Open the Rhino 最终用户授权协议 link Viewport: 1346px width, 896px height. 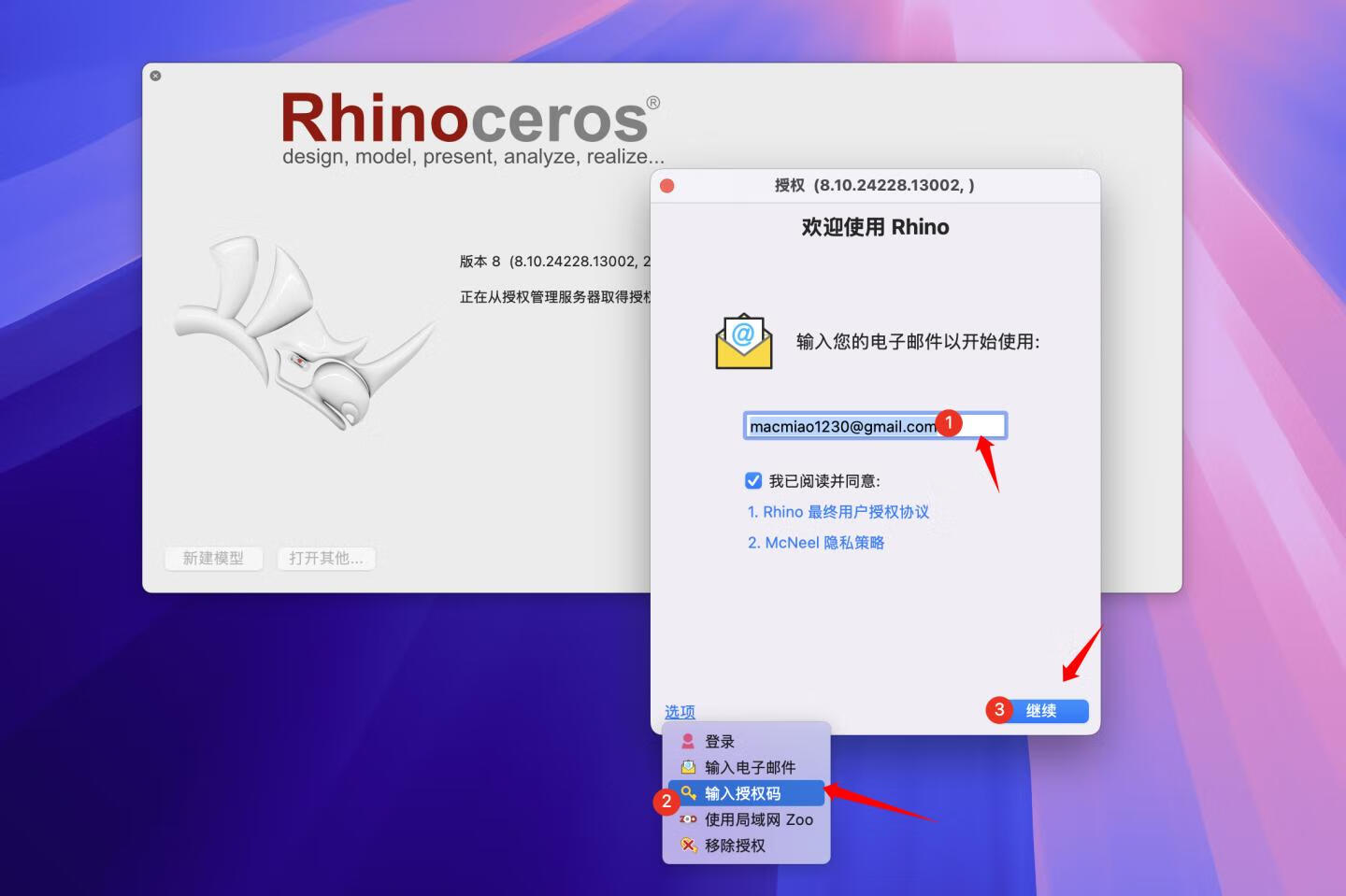click(x=838, y=512)
